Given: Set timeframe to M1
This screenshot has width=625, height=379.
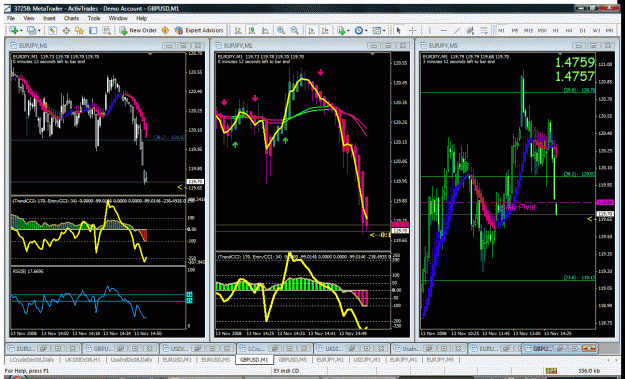Looking at the screenshot, I should [x=501, y=30].
